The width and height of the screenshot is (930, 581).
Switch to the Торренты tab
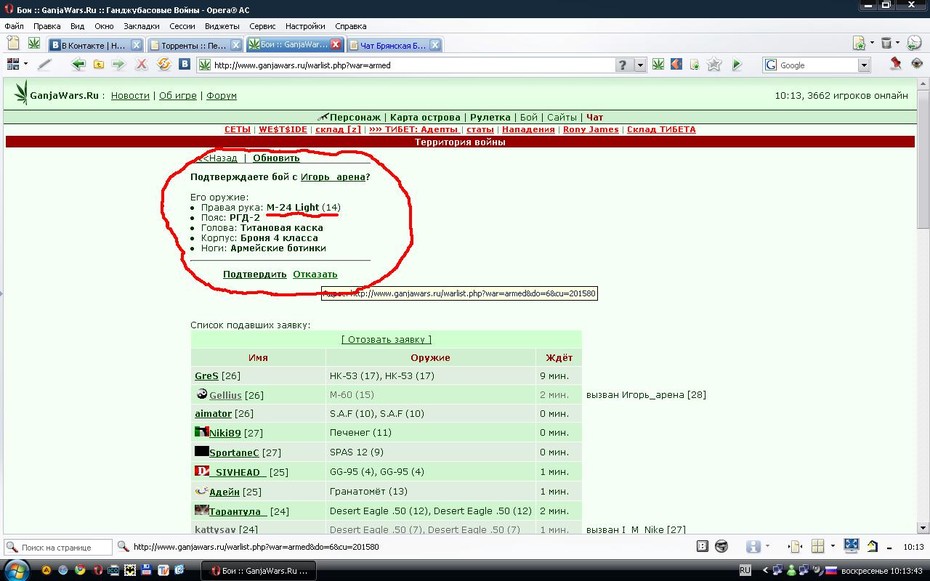(x=195, y=45)
